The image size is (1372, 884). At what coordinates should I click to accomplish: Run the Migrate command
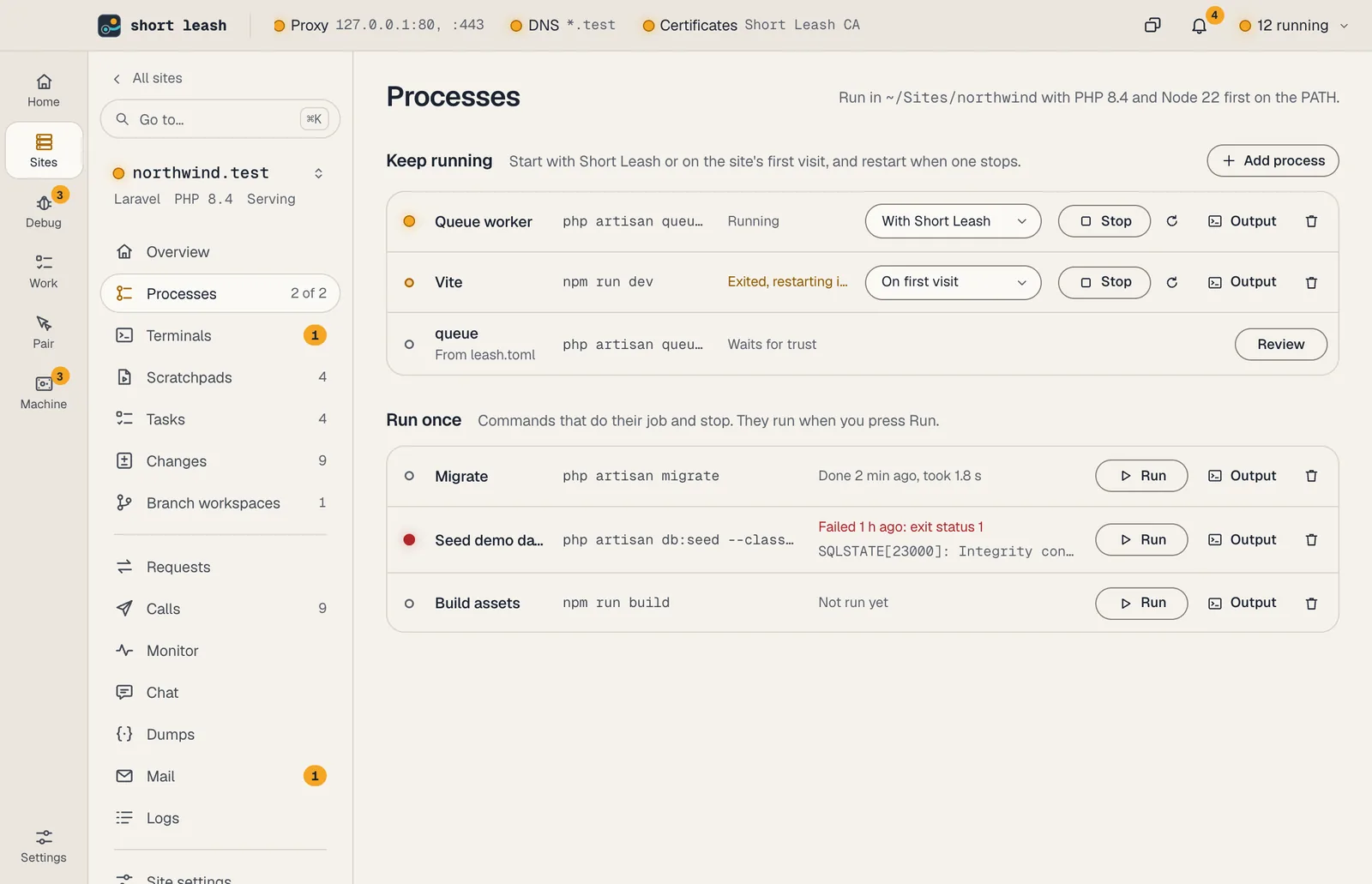click(1141, 476)
